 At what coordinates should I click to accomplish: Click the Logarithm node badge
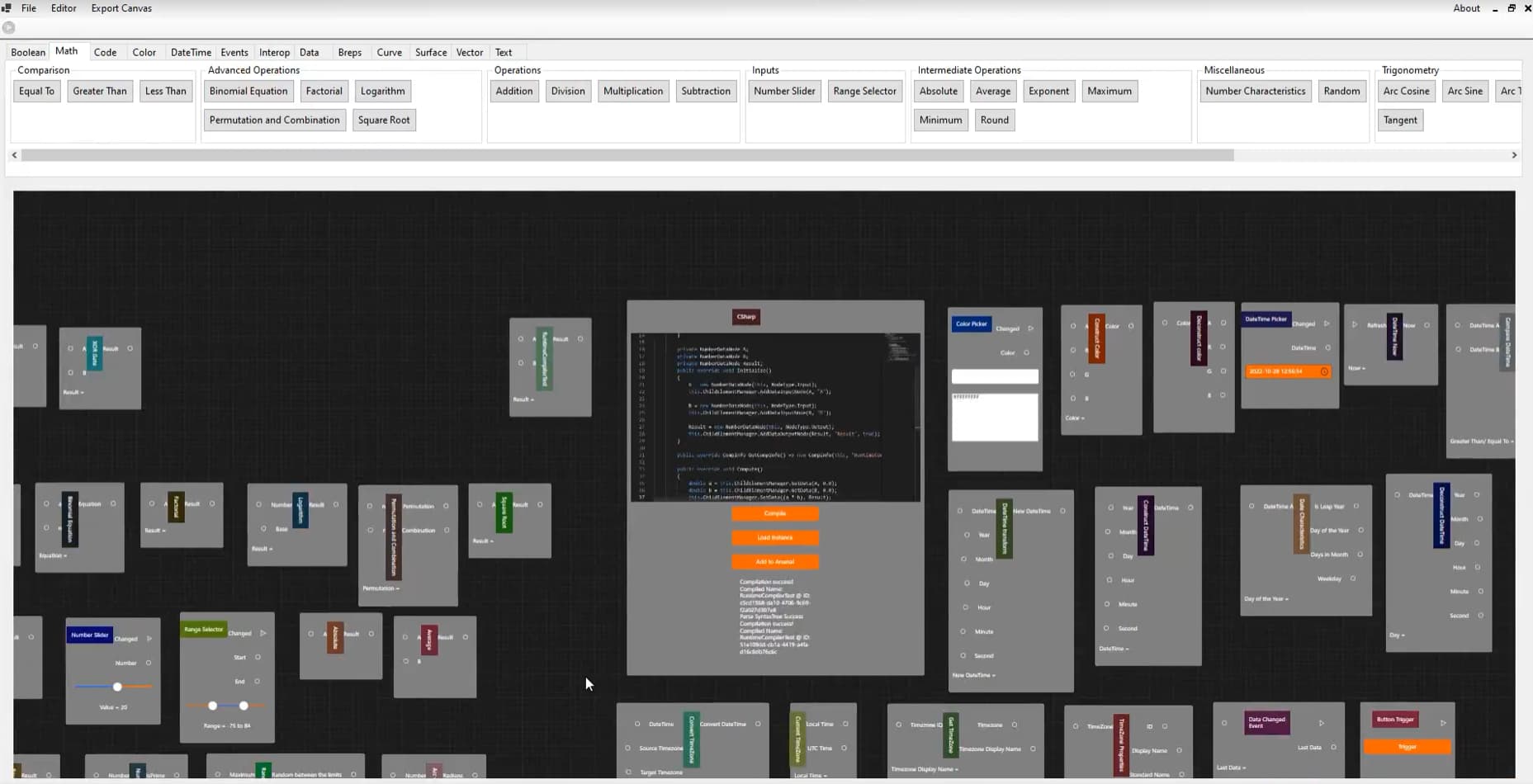coord(300,511)
